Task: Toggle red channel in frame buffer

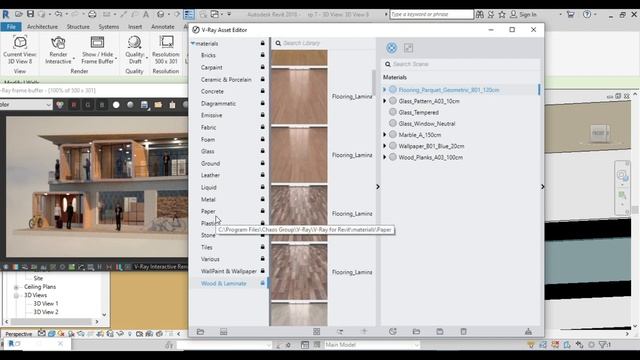Action: click(74, 105)
